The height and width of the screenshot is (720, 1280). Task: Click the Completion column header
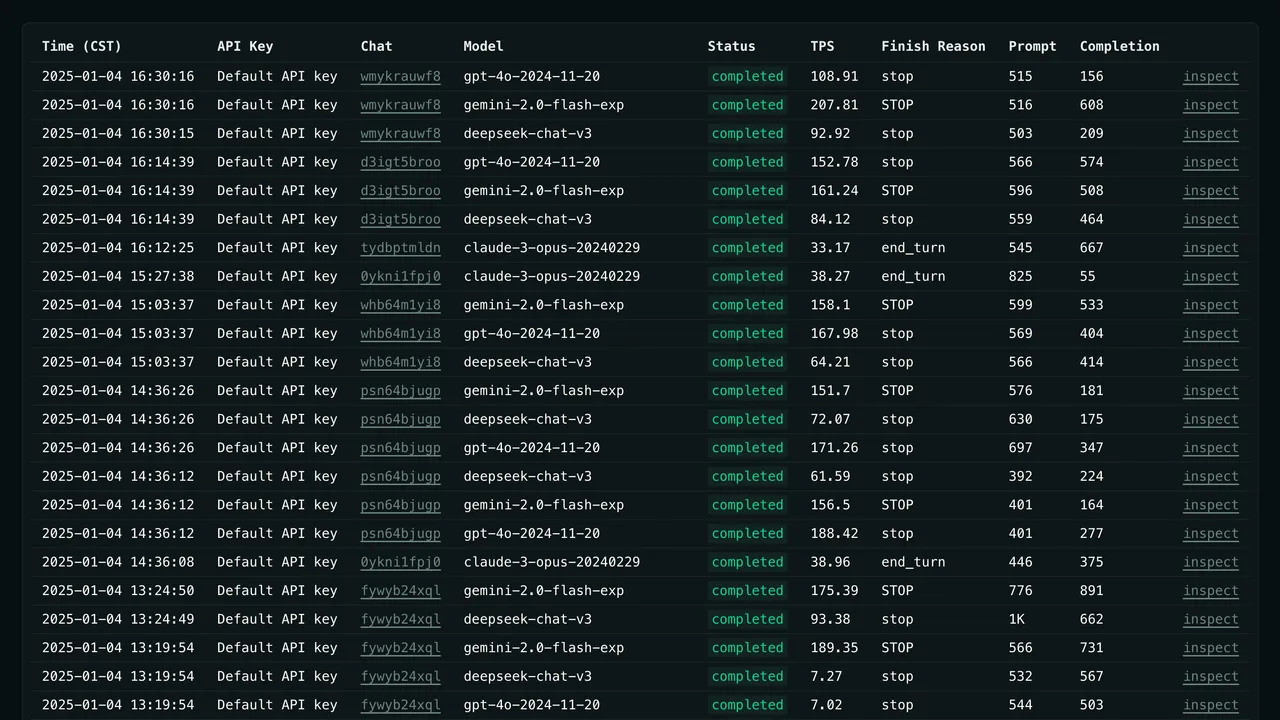[x=1120, y=46]
